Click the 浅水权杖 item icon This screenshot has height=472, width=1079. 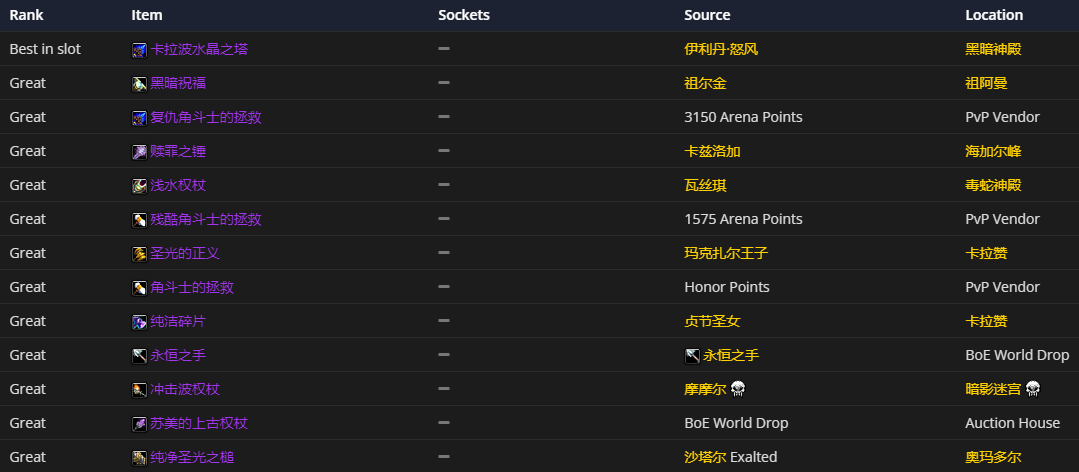140,186
